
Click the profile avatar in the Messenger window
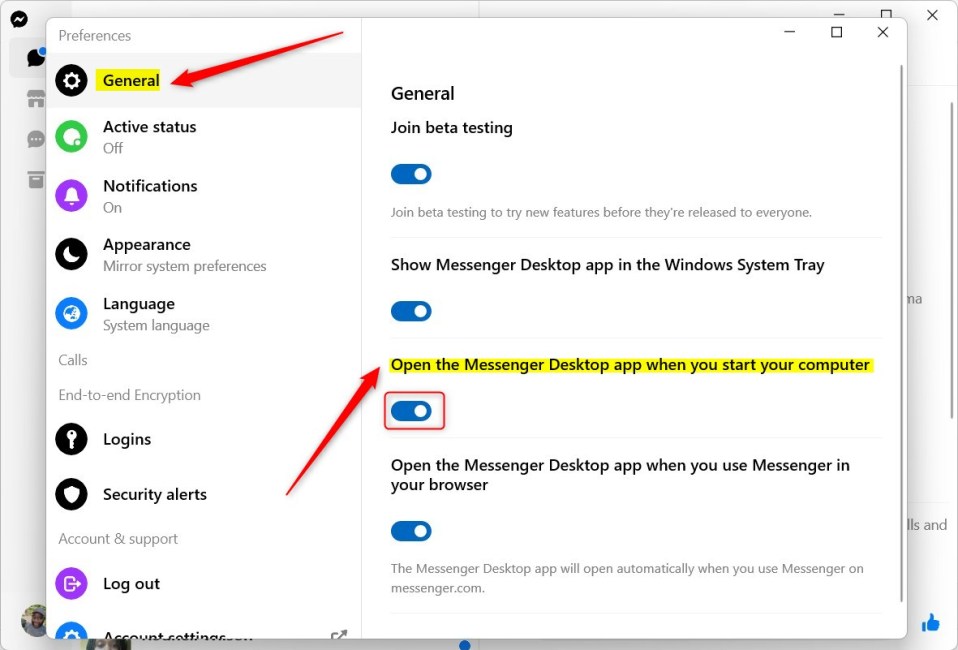coord(34,621)
